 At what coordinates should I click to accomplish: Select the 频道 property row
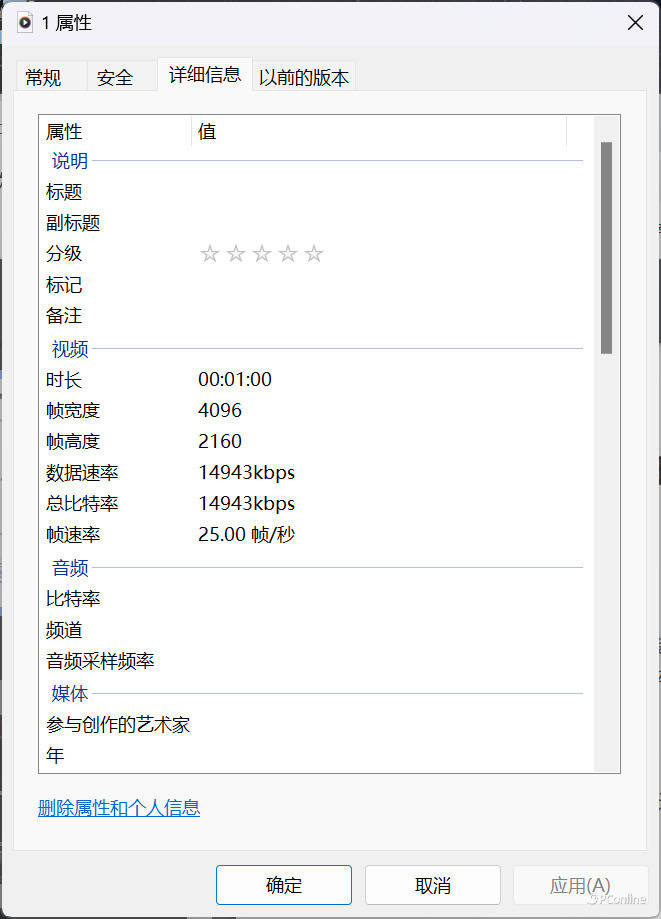314,631
